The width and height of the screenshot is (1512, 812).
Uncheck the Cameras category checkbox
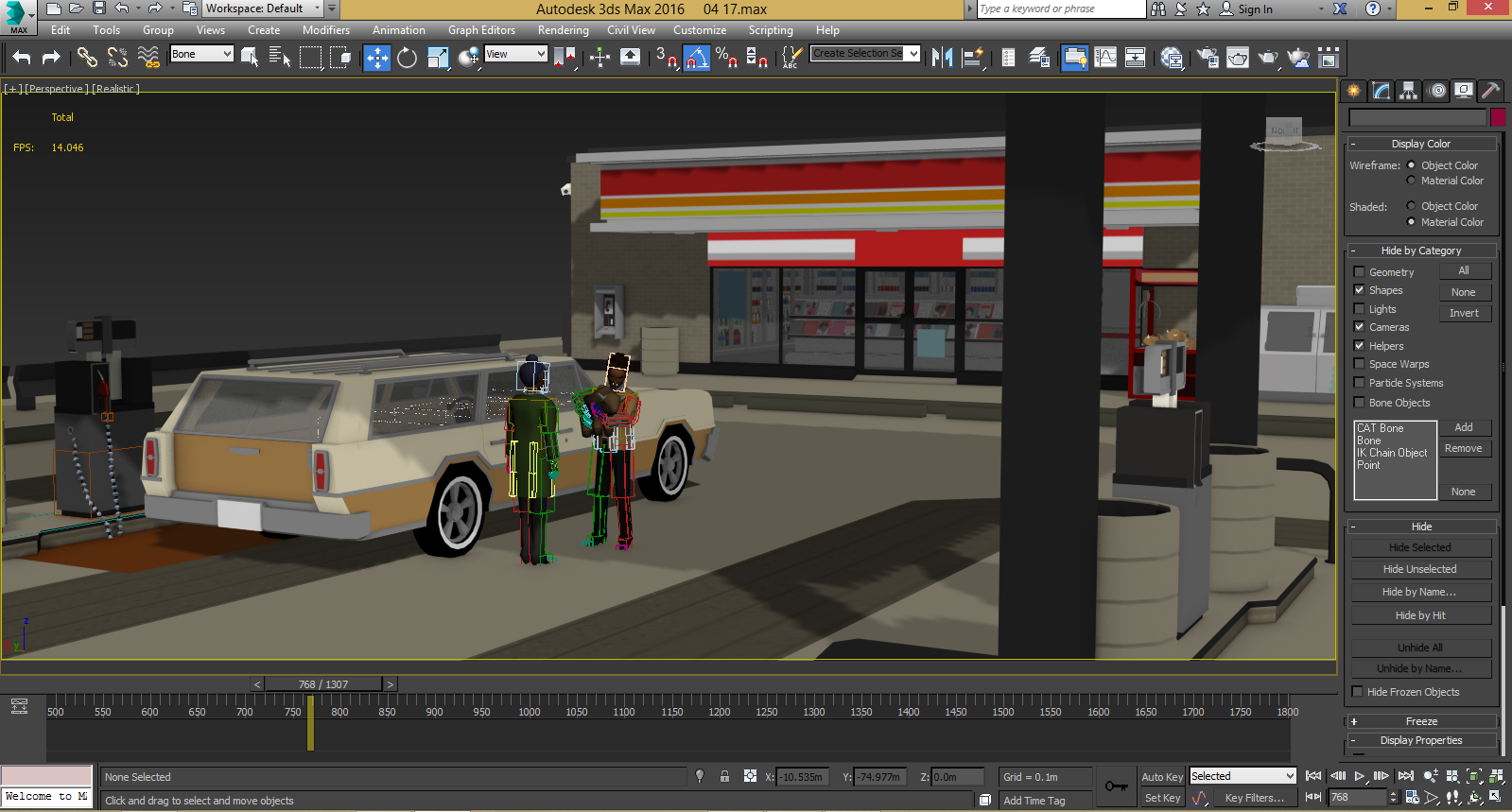click(x=1359, y=327)
